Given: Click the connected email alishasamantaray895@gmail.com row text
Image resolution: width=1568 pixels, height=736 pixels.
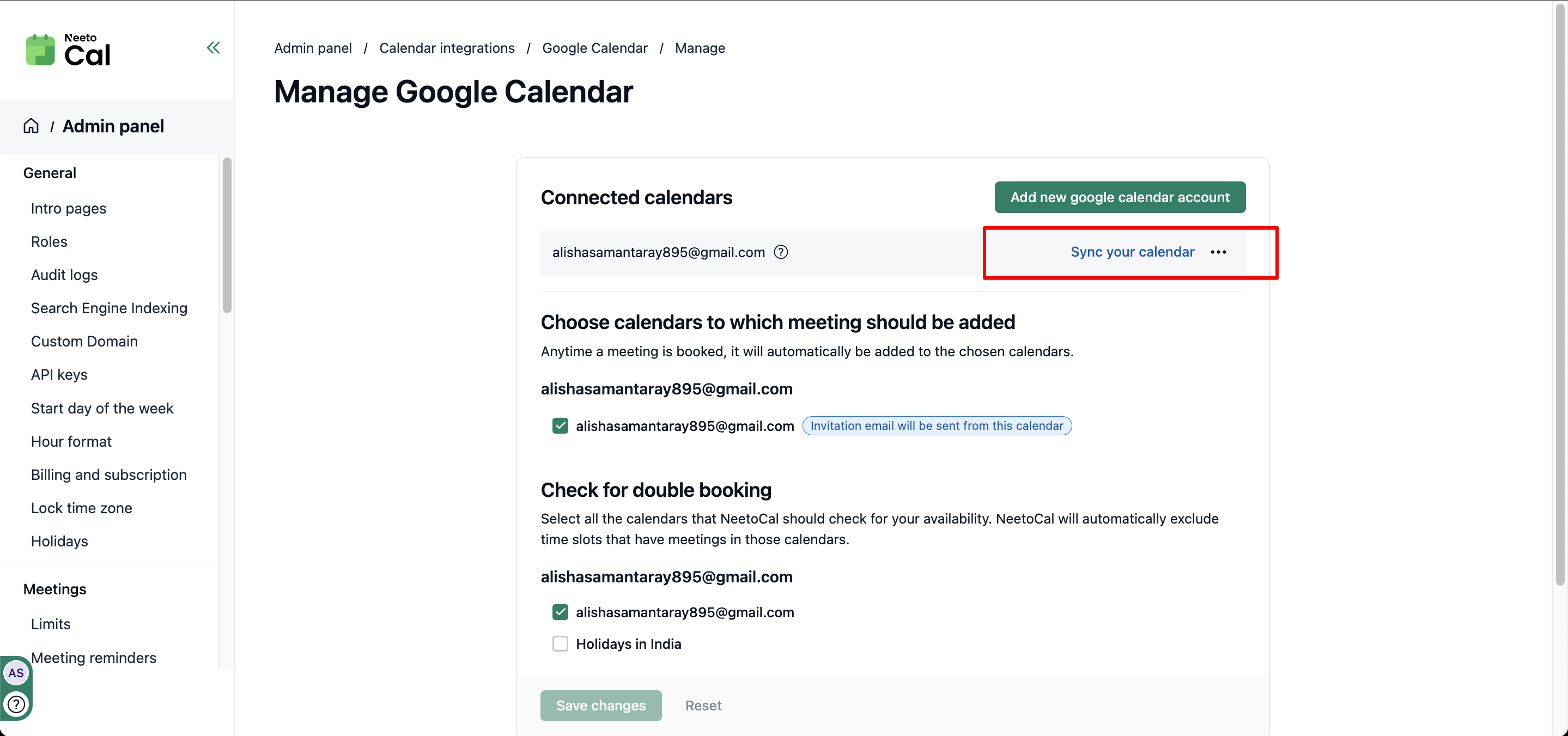Looking at the screenshot, I should point(658,252).
